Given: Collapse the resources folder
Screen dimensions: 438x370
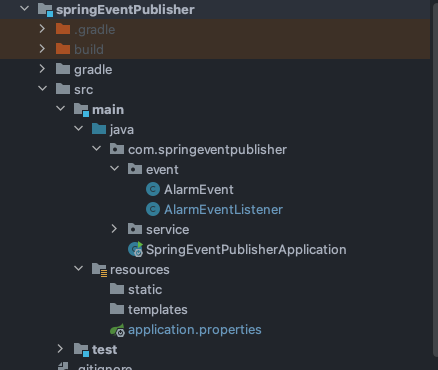Looking at the screenshot, I should pyautogui.click(x=78, y=269).
